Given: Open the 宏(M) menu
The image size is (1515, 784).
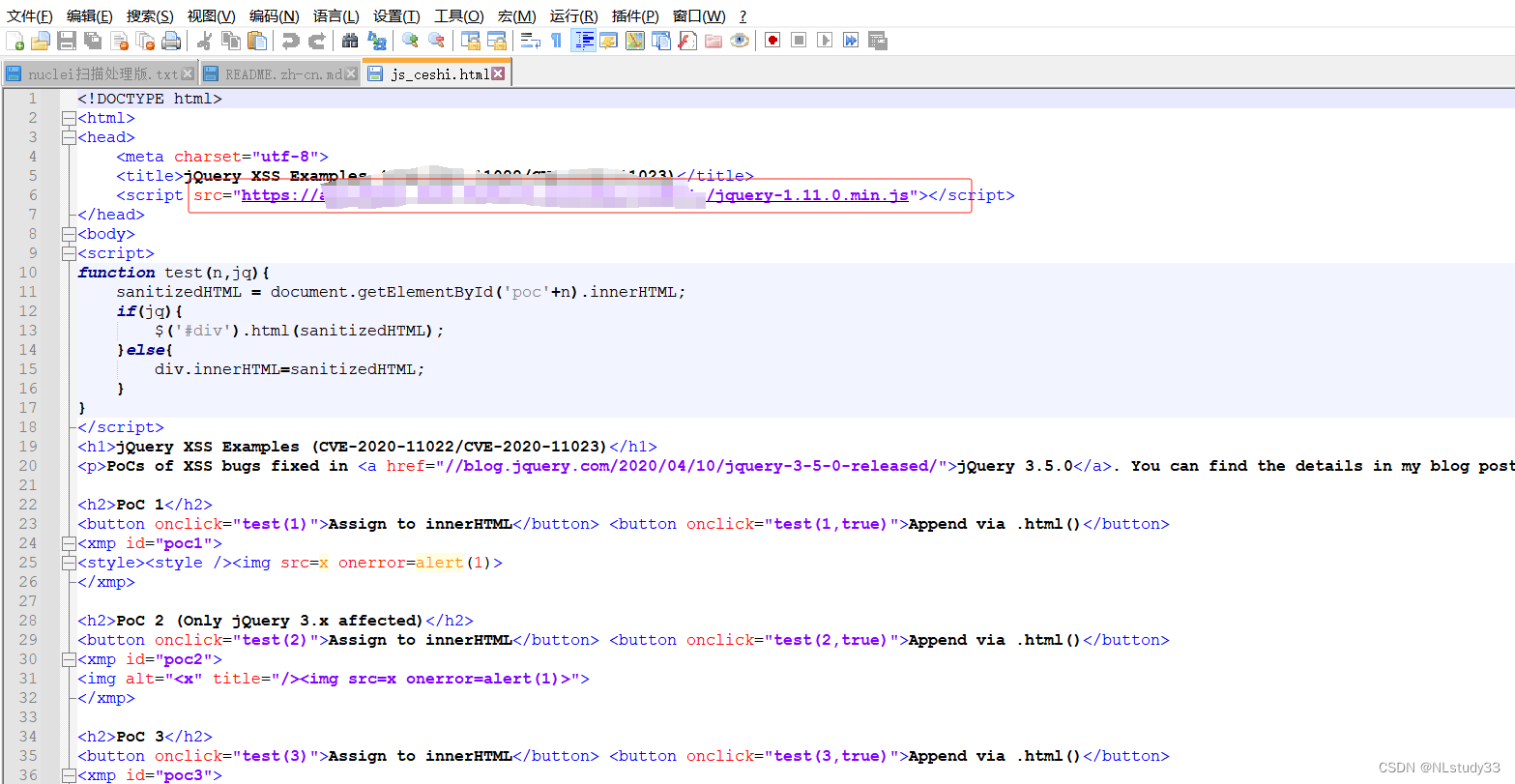Looking at the screenshot, I should (517, 16).
